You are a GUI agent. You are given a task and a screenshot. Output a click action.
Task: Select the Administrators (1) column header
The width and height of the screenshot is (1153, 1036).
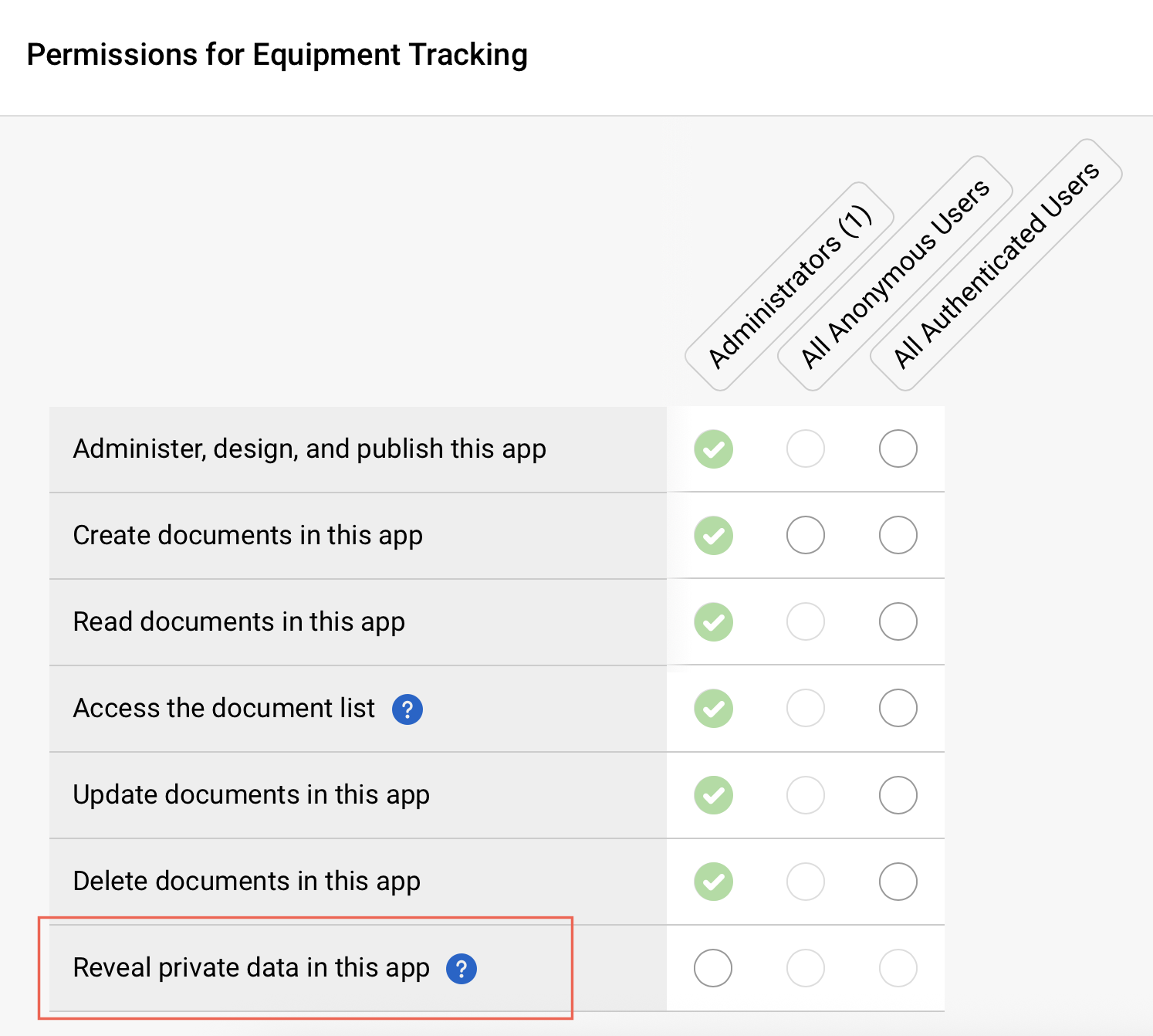pos(789,284)
